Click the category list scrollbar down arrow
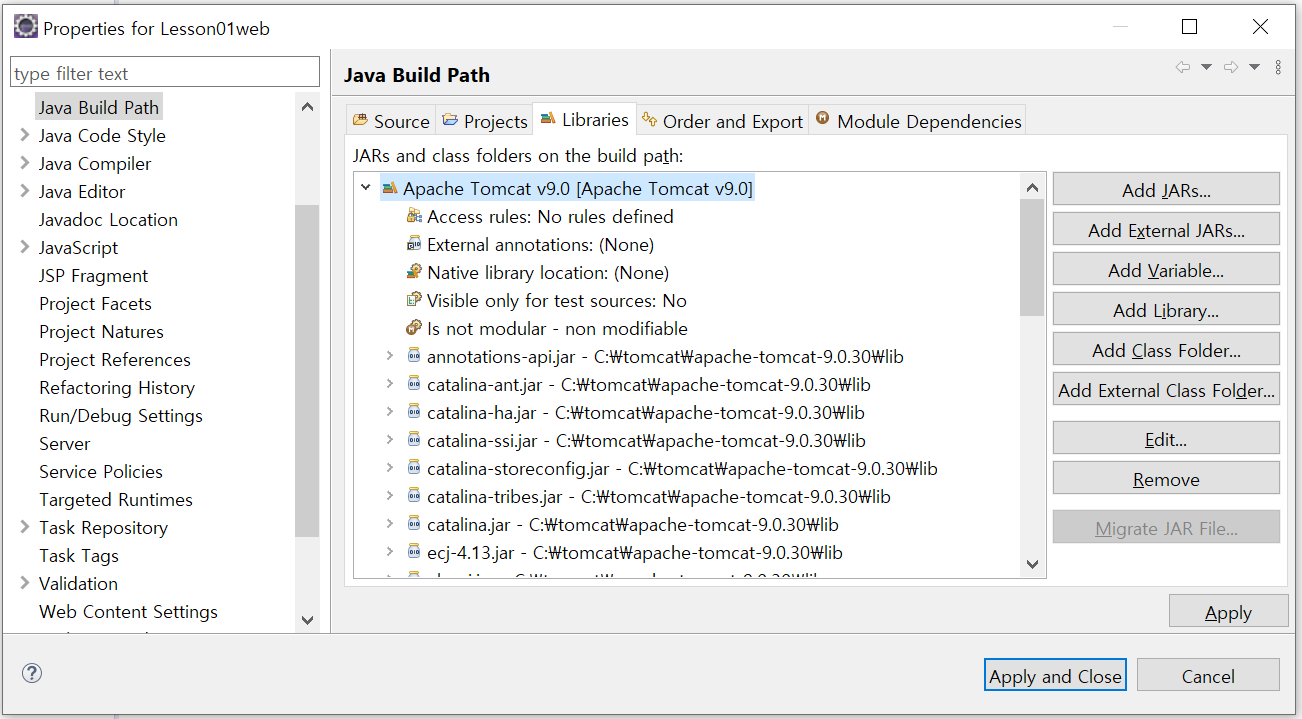The width and height of the screenshot is (1302, 719). click(x=307, y=620)
